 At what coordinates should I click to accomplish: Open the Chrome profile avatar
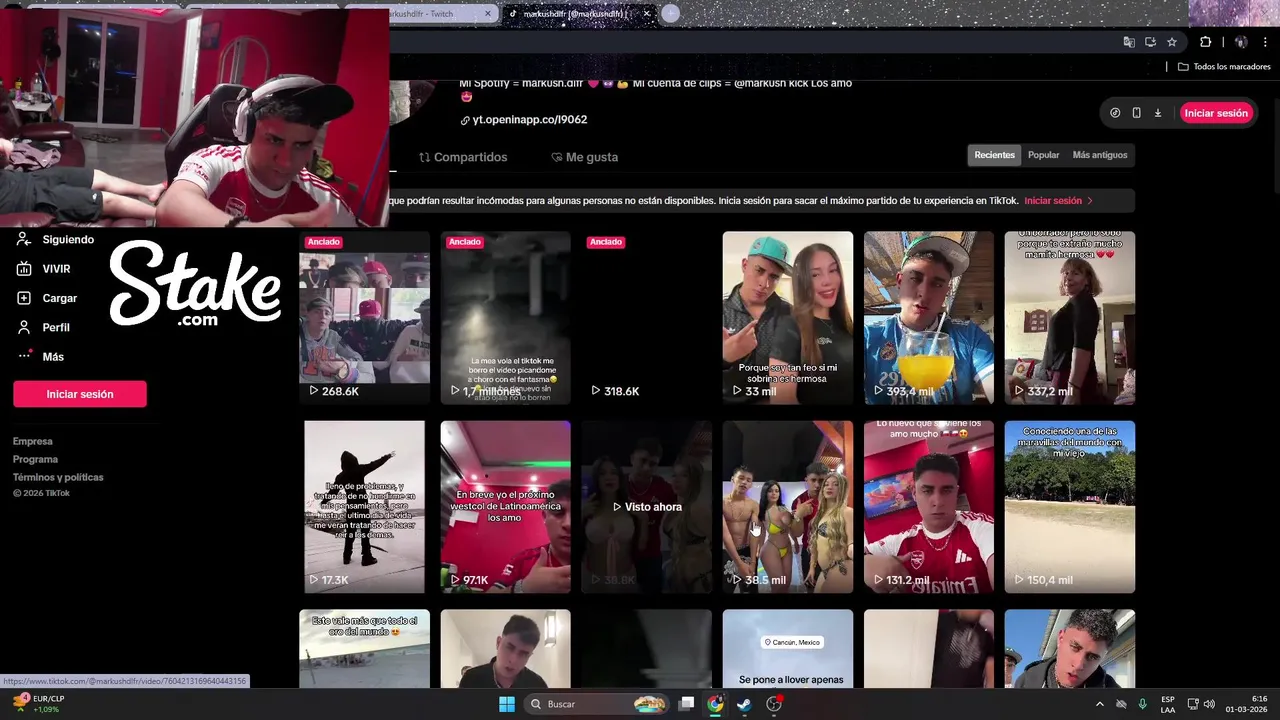[x=1241, y=42]
